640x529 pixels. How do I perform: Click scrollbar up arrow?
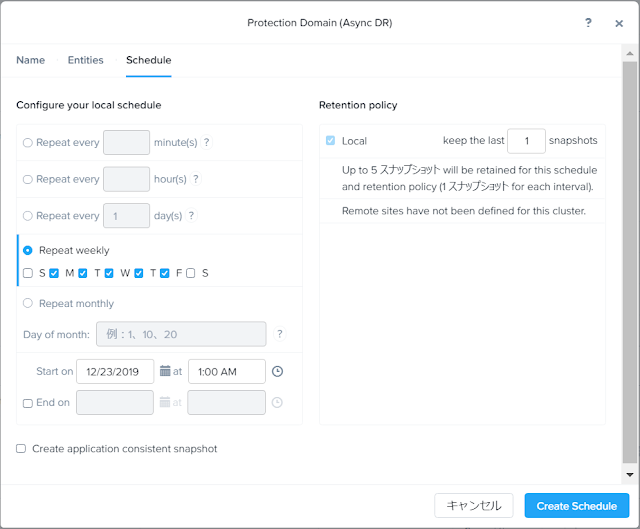[x=630, y=53]
